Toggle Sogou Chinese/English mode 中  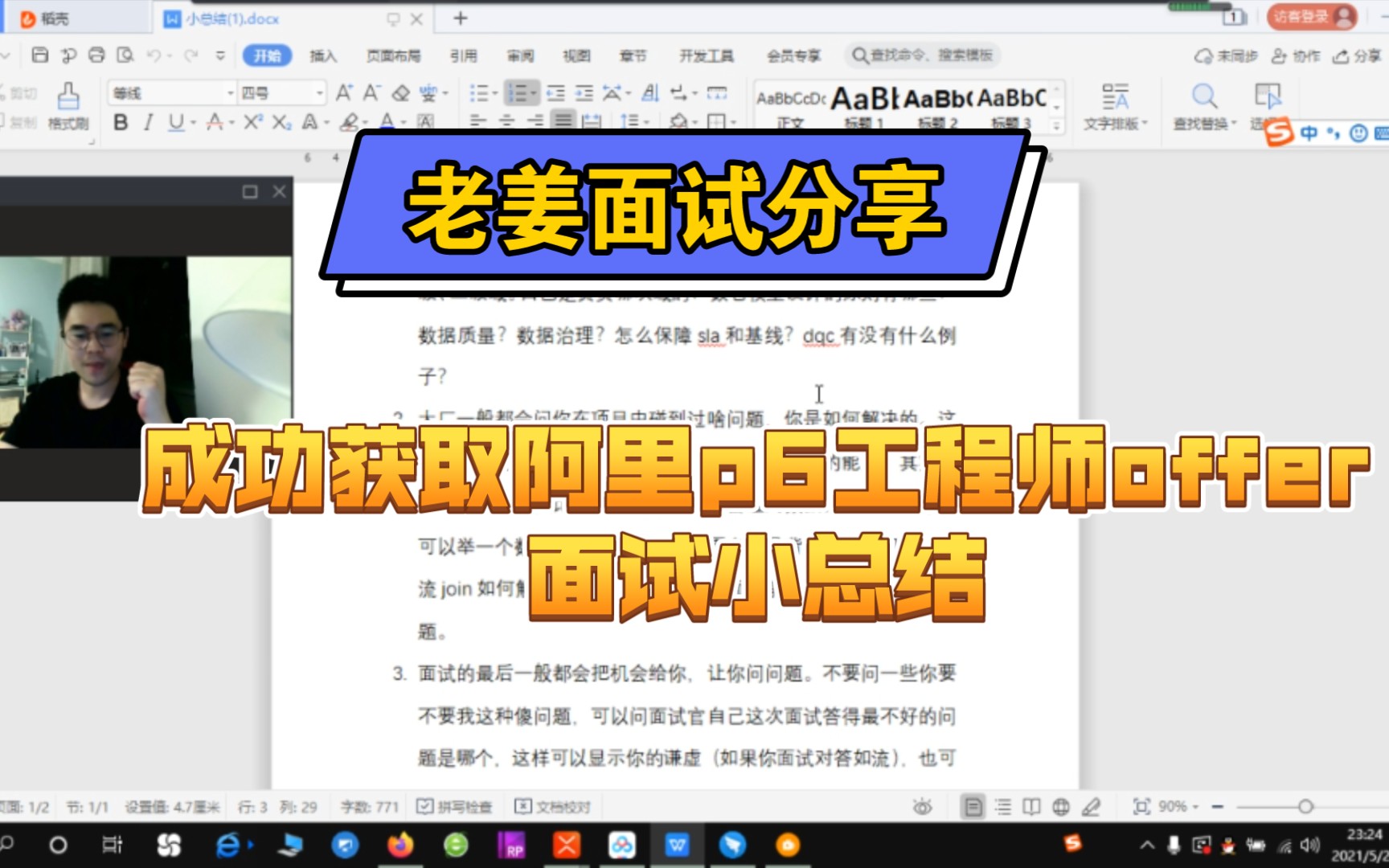coord(1309,133)
